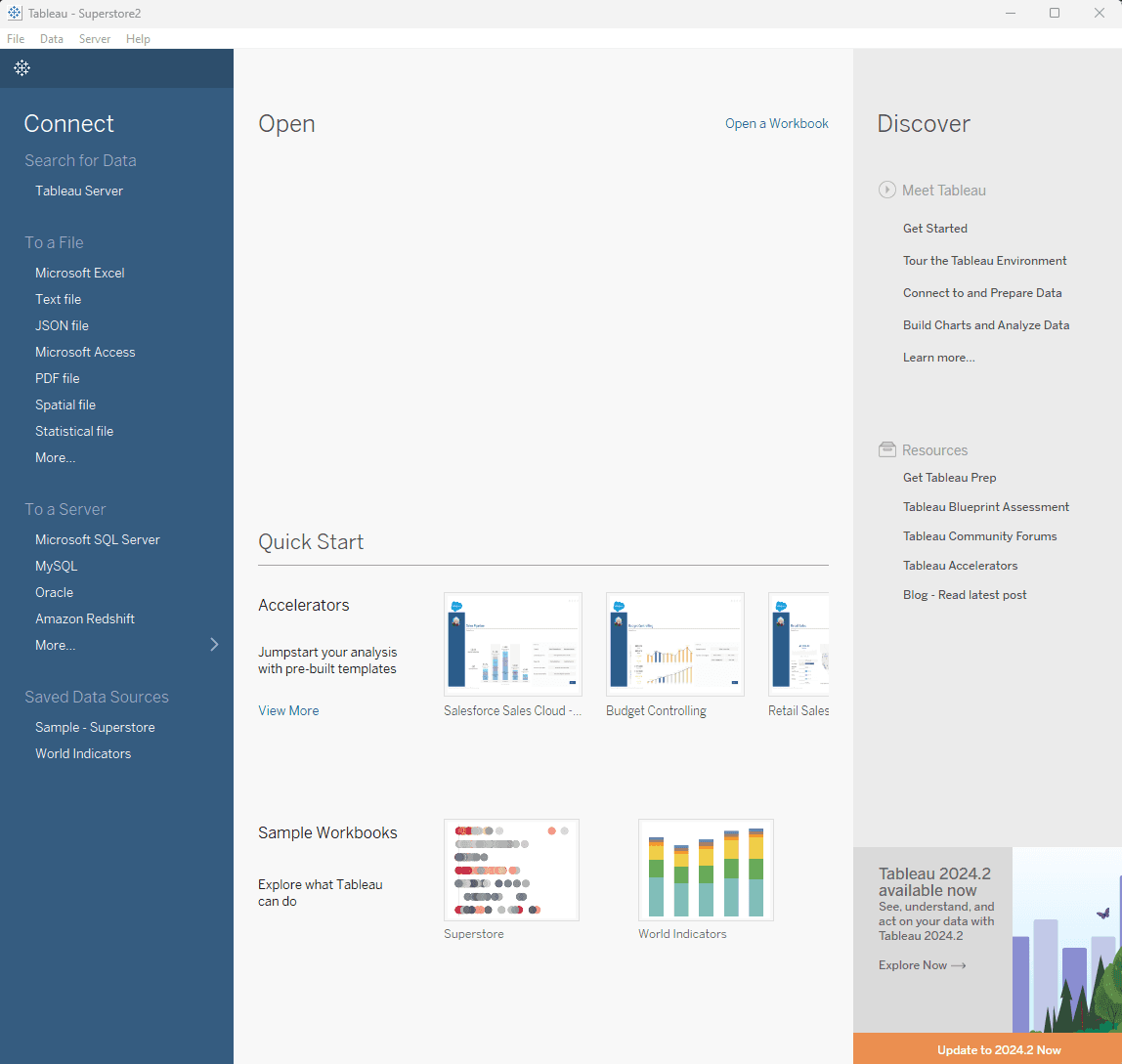1122x1064 pixels.
Task: Open Budget Controlling accelerator thumbnail
Action: point(674,644)
